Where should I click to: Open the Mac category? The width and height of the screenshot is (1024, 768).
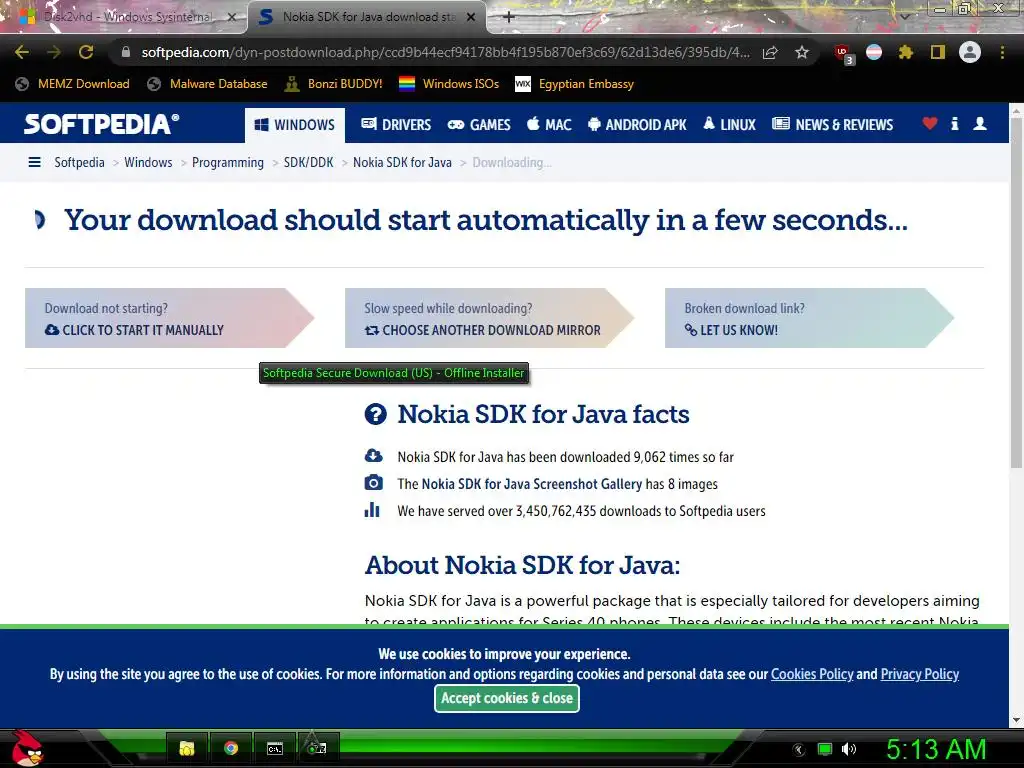point(549,125)
